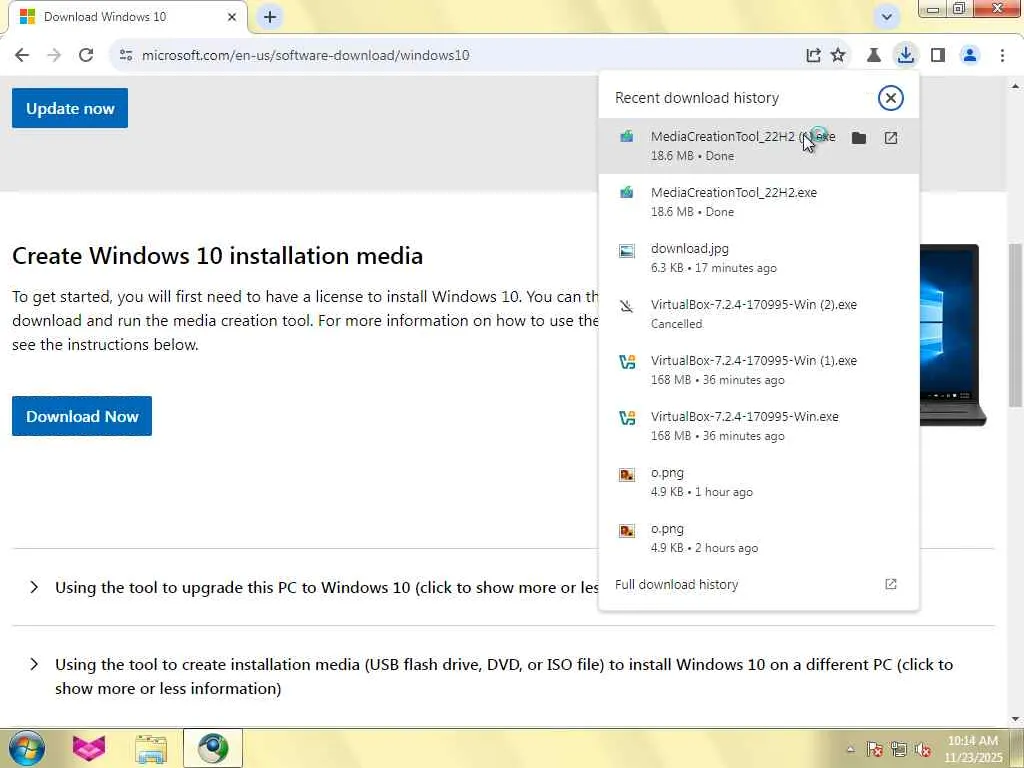
Task: Open Chrome three-dot menu
Action: (x=1002, y=56)
